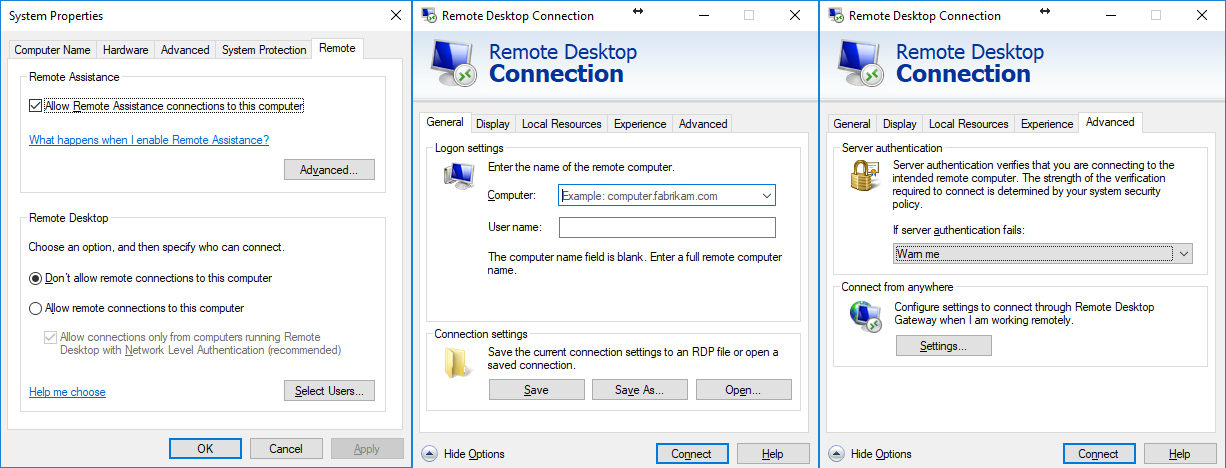The width and height of the screenshot is (1226, 468).
Task: Open 'What happens when I enable Remote Assistance?' link
Action: [149, 140]
